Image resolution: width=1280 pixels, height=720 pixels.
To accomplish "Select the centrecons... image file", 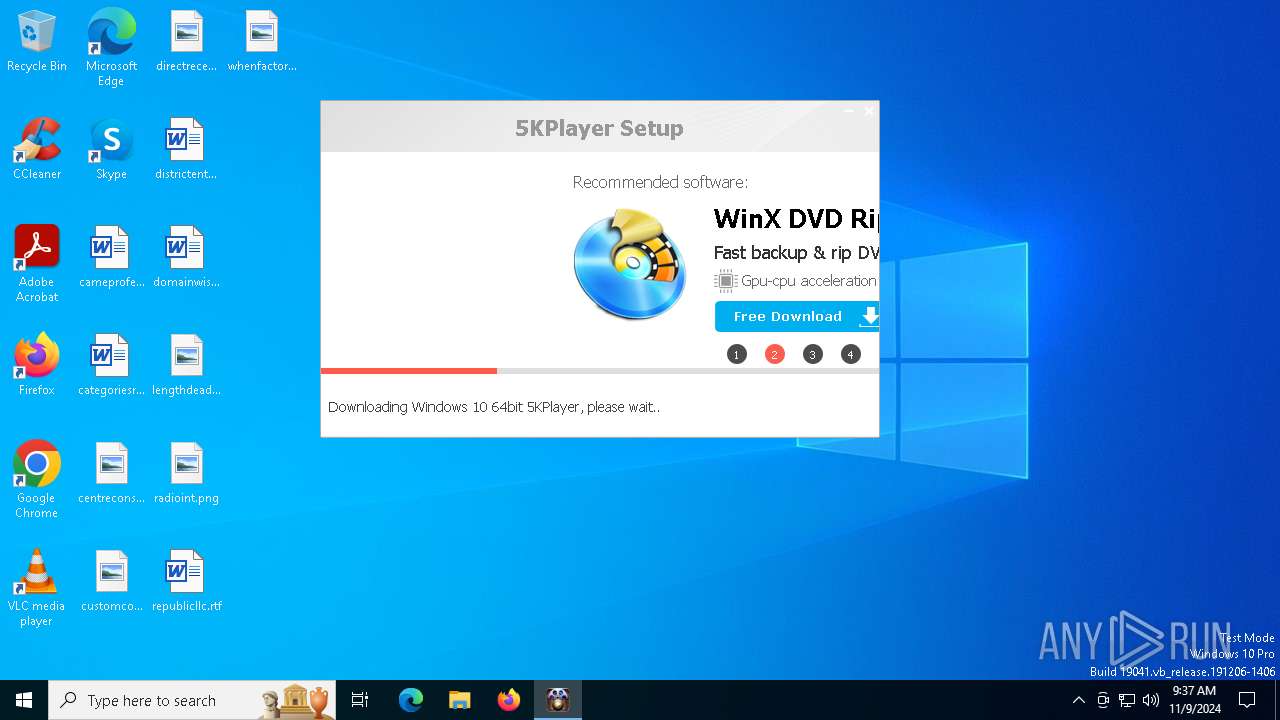I will point(111,473).
